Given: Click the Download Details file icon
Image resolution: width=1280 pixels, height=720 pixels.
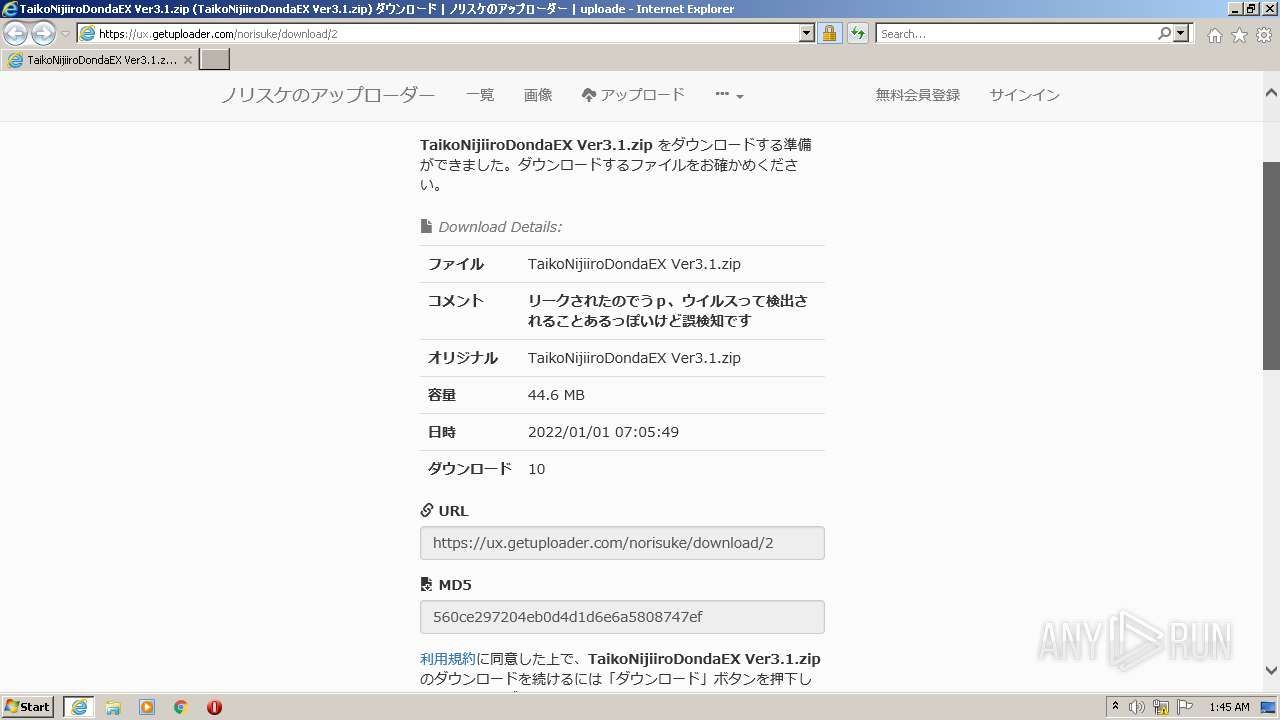Looking at the screenshot, I should 426,226.
